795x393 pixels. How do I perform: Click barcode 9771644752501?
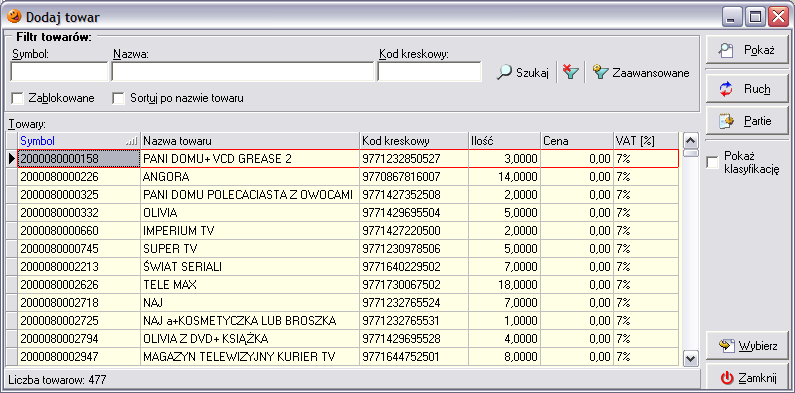pyautogui.click(x=414, y=356)
